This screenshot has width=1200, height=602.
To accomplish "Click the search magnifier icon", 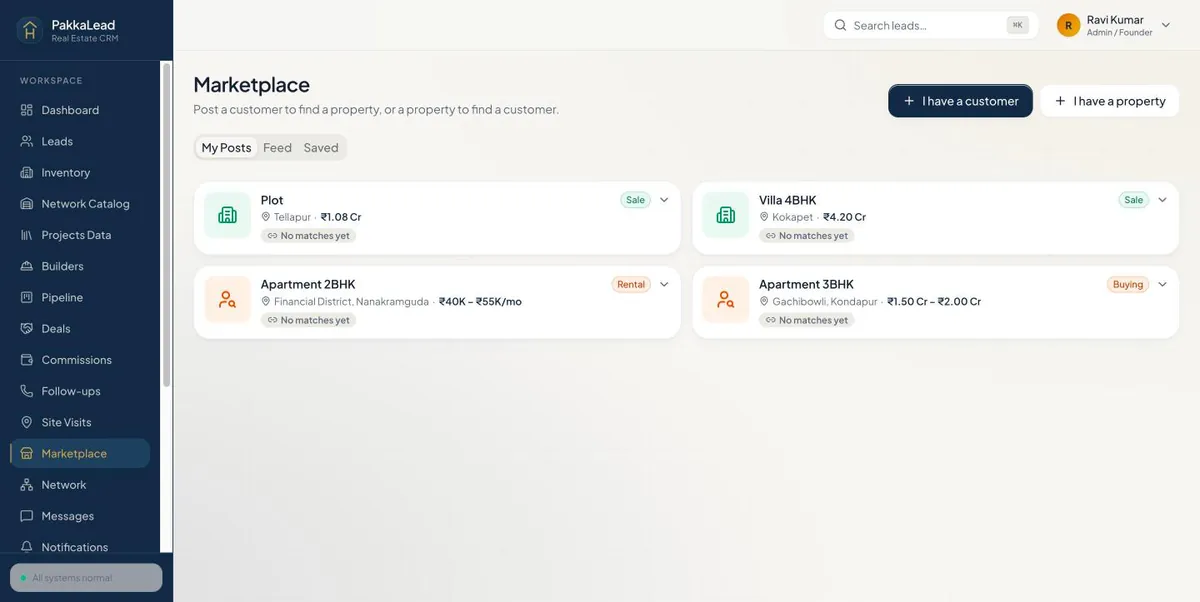I will (840, 25).
